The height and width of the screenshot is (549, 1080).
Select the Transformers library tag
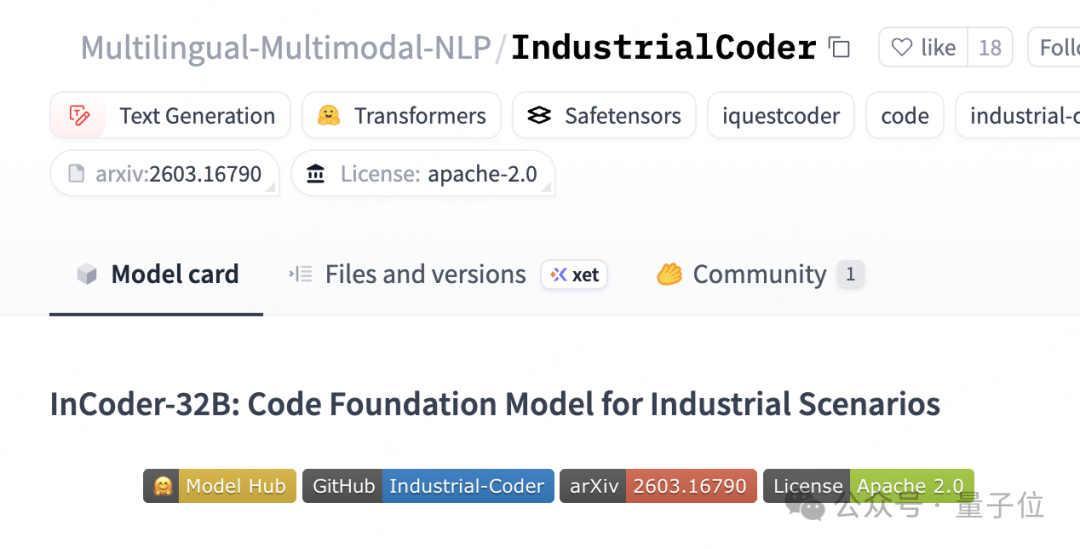point(402,116)
